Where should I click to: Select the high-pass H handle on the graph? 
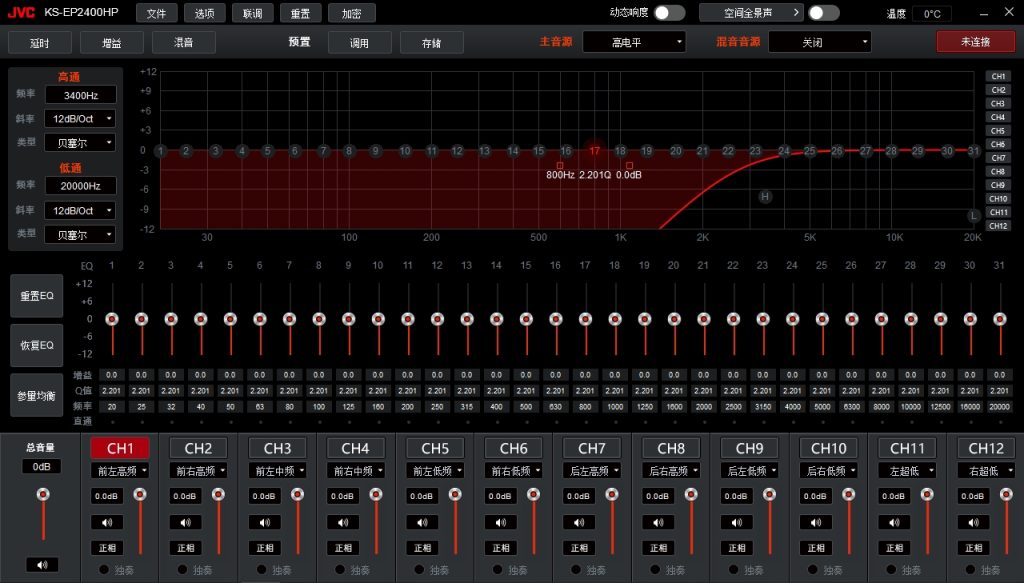(x=765, y=197)
